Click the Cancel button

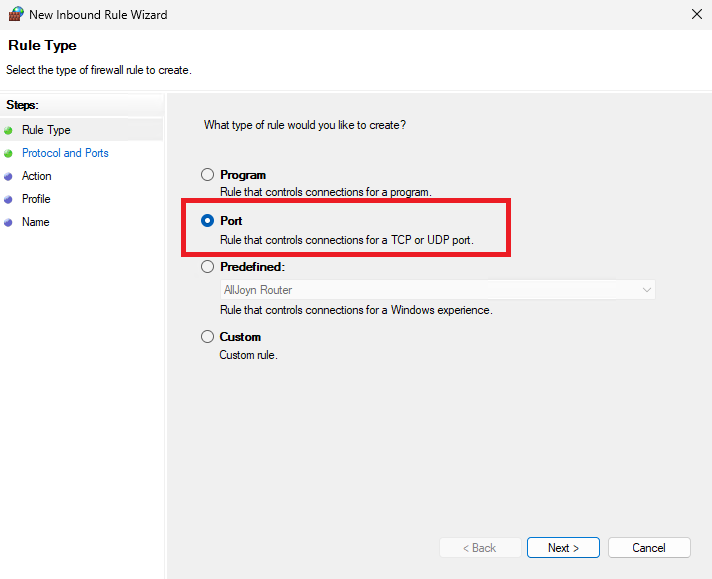(x=649, y=548)
